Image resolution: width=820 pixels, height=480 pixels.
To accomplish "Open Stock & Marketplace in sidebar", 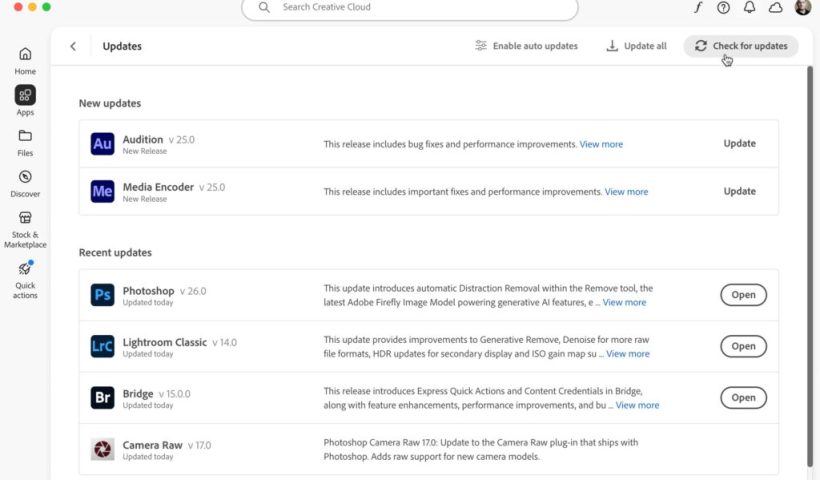I will point(25,229).
